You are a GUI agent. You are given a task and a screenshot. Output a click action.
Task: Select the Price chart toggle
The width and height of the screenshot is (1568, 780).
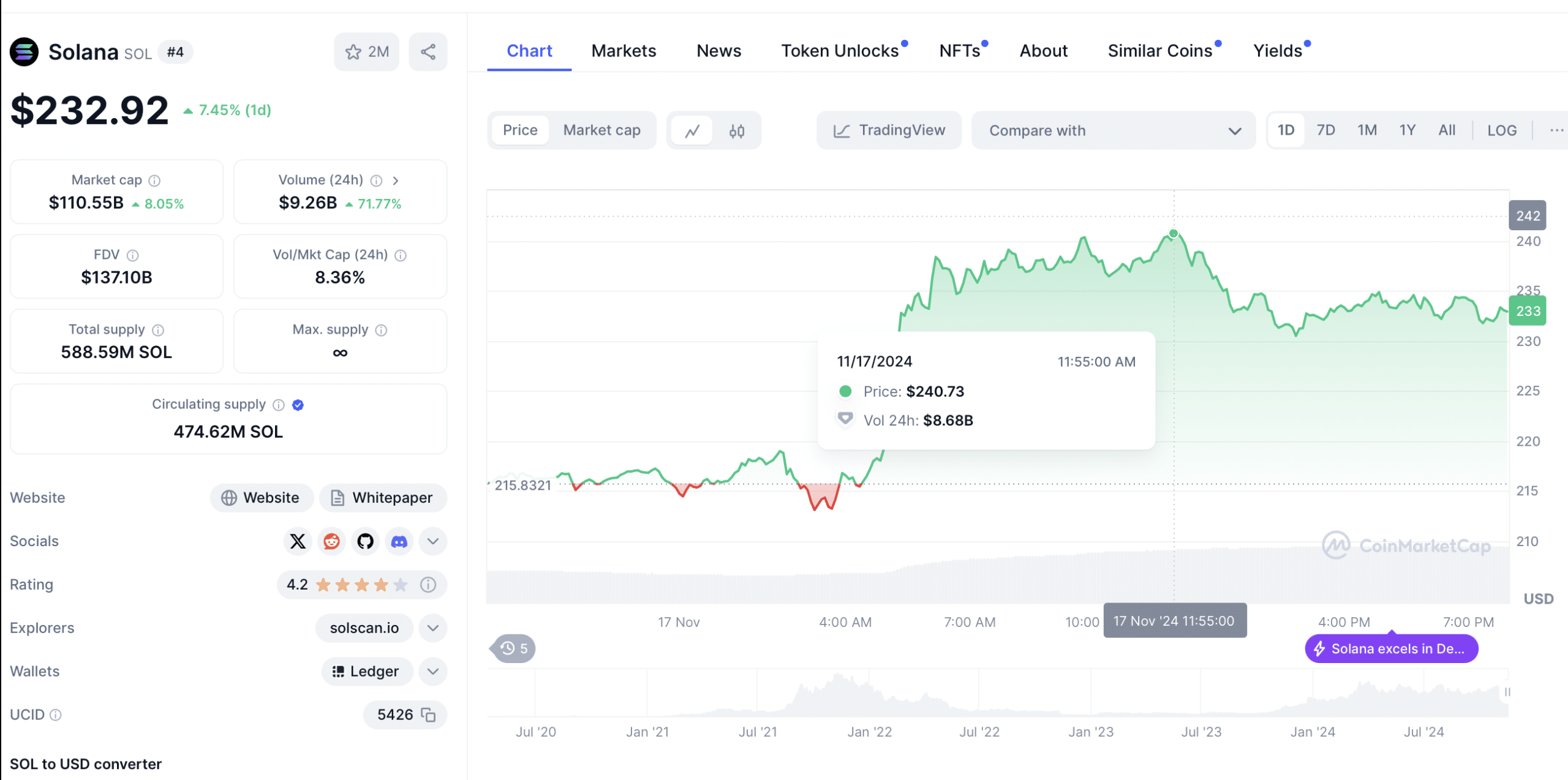pos(520,130)
